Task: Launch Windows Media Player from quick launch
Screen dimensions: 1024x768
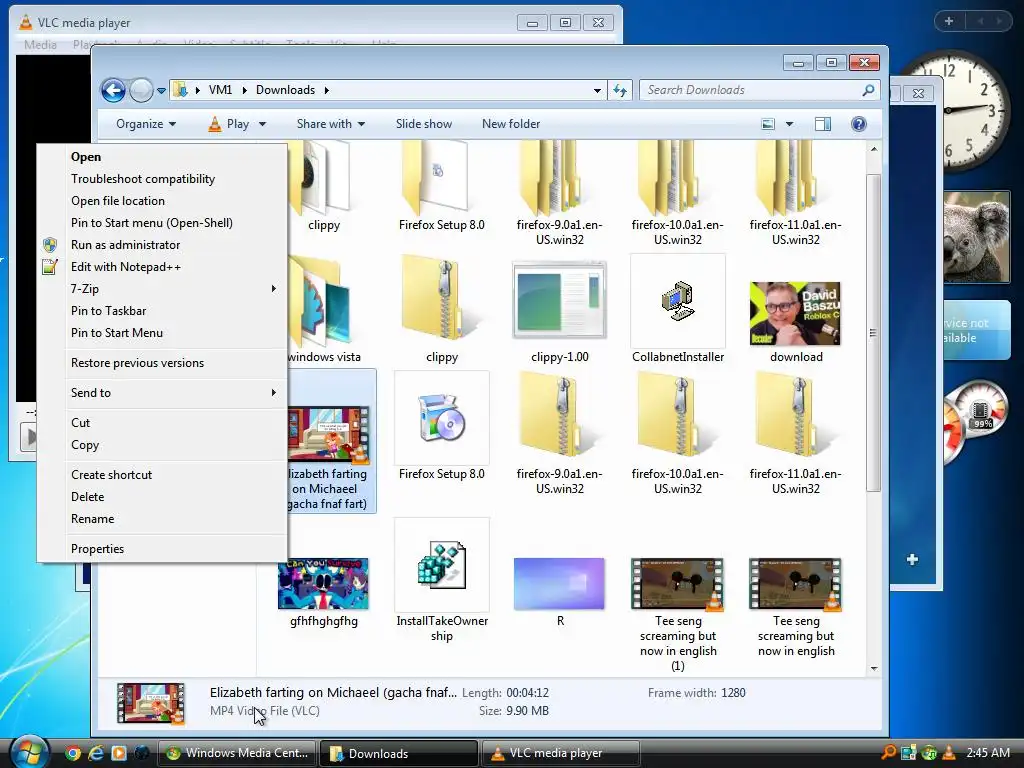Action: pos(119,753)
